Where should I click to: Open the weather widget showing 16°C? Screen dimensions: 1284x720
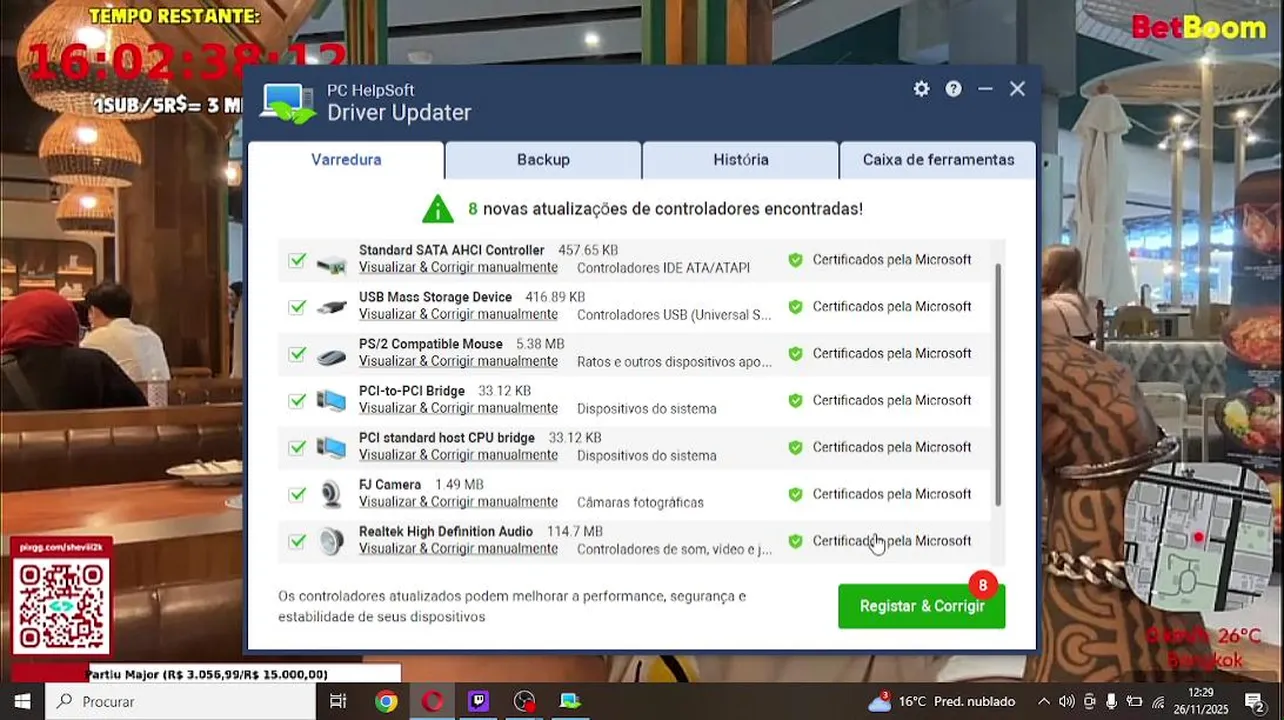(941, 701)
